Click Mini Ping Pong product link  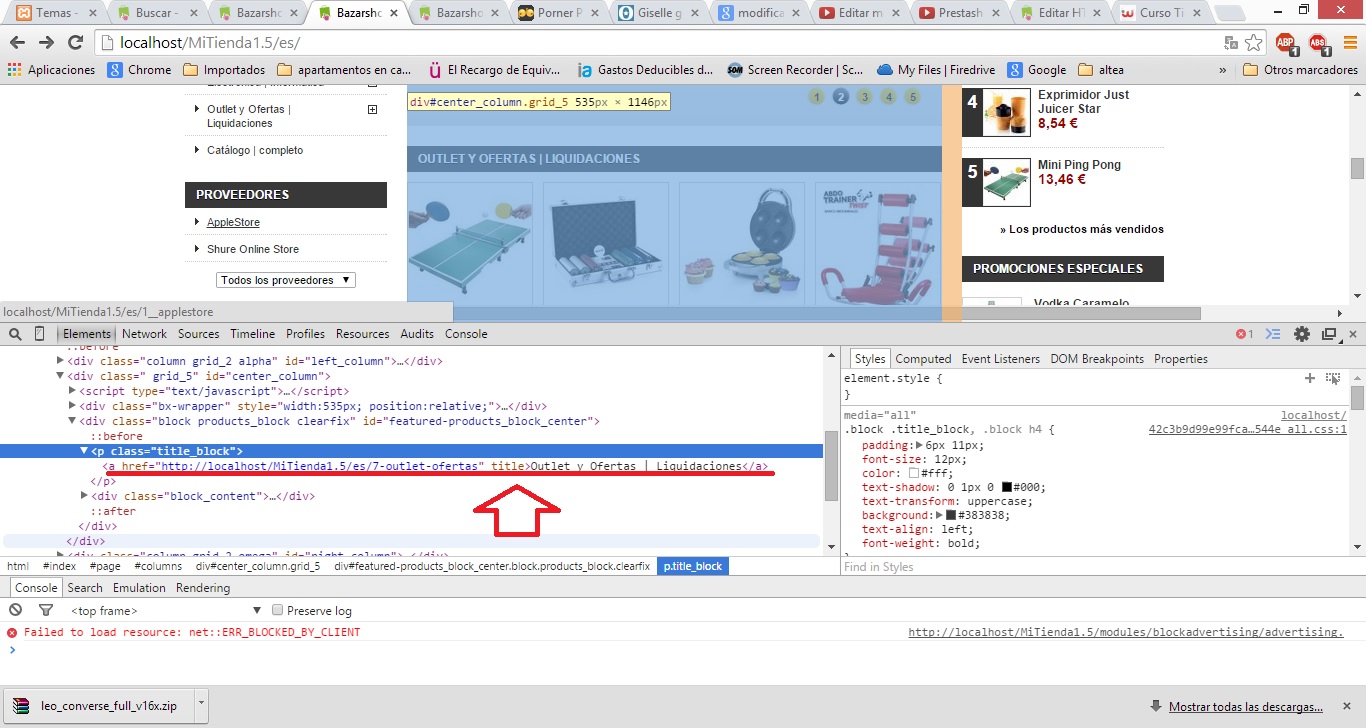pos(1079,165)
